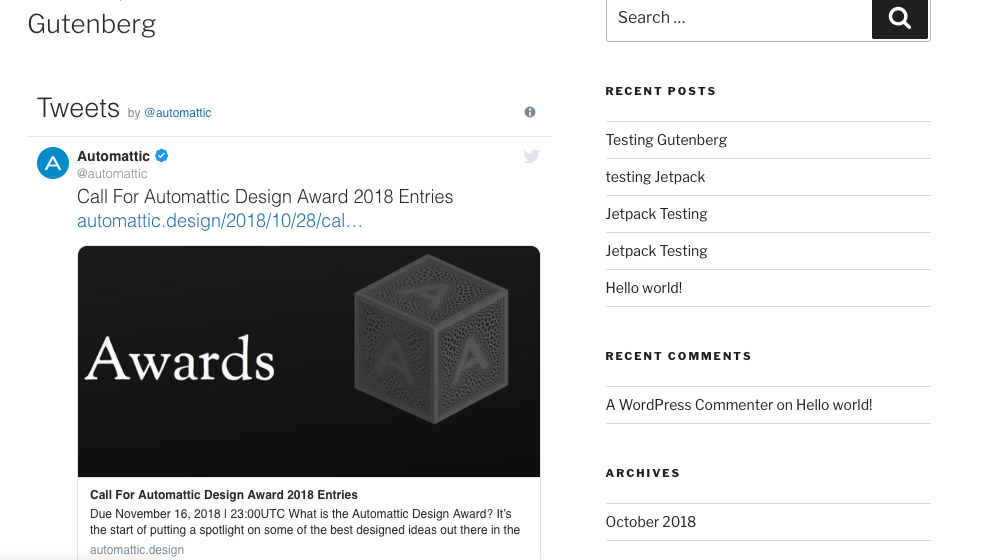Open the A WordPress Commenter link

(x=689, y=405)
